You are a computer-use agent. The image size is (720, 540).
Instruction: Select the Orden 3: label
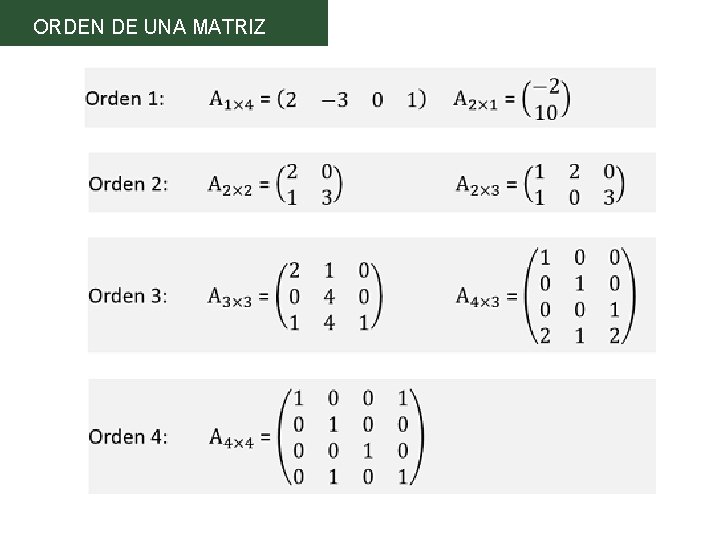[128, 296]
